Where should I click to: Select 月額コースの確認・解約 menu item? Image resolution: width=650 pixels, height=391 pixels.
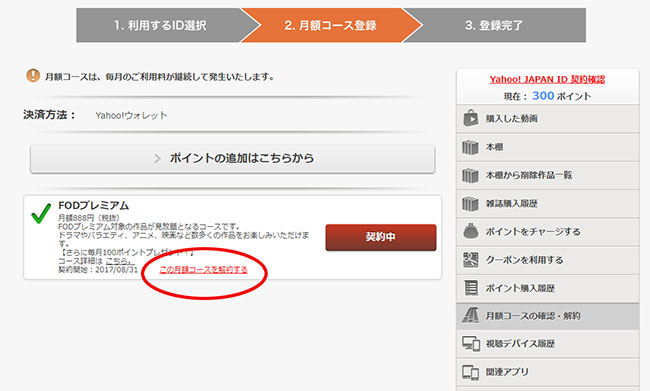pyautogui.click(x=548, y=316)
